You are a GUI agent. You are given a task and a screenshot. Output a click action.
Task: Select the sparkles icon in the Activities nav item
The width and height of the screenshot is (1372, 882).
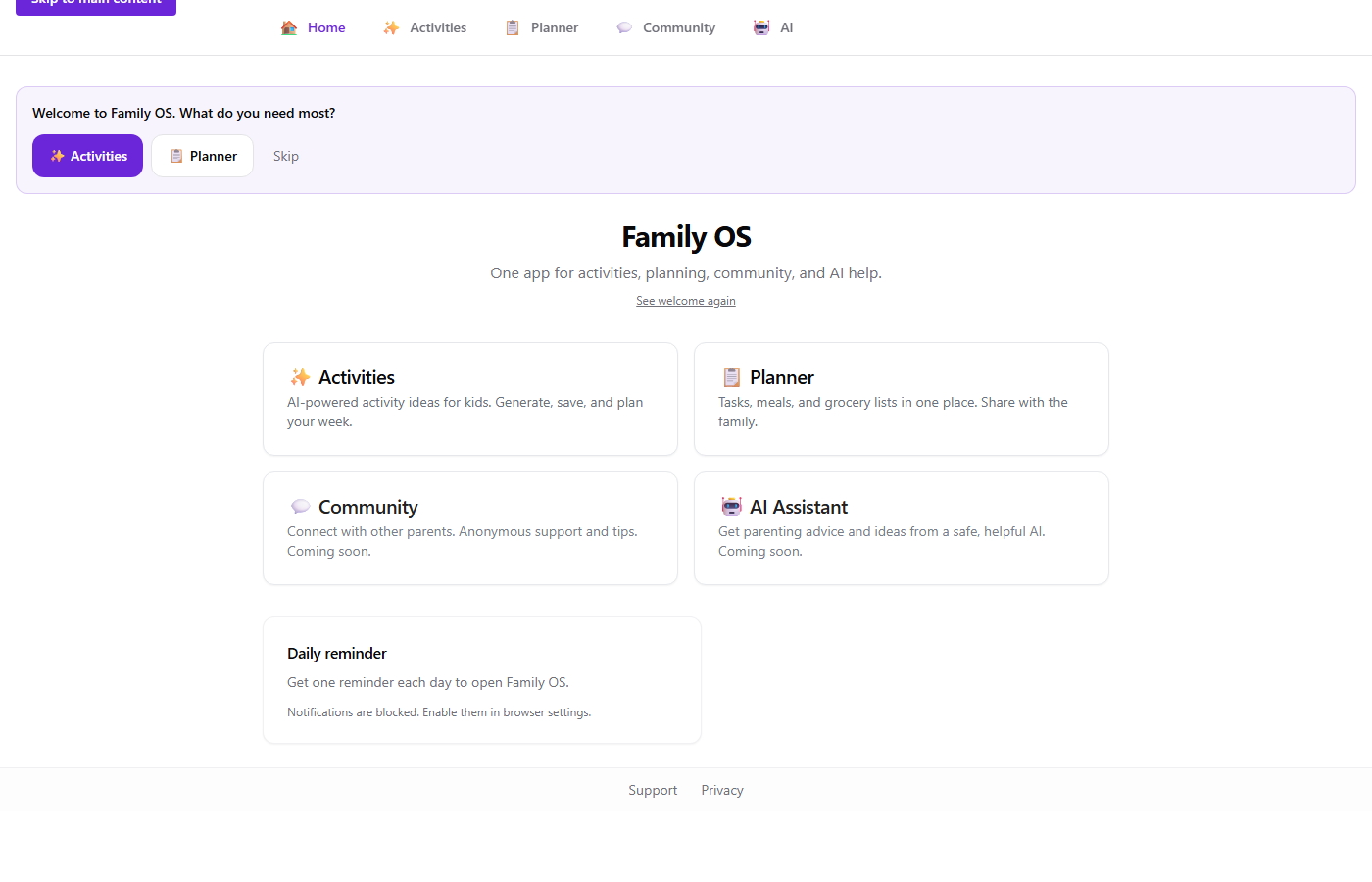(x=391, y=27)
